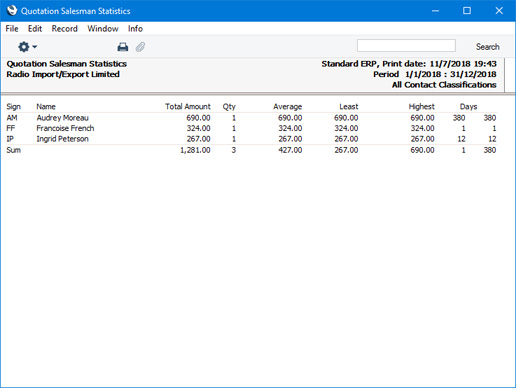Screen dimensions: 516x388
Task: Click sign code AM
Action: click(12, 118)
